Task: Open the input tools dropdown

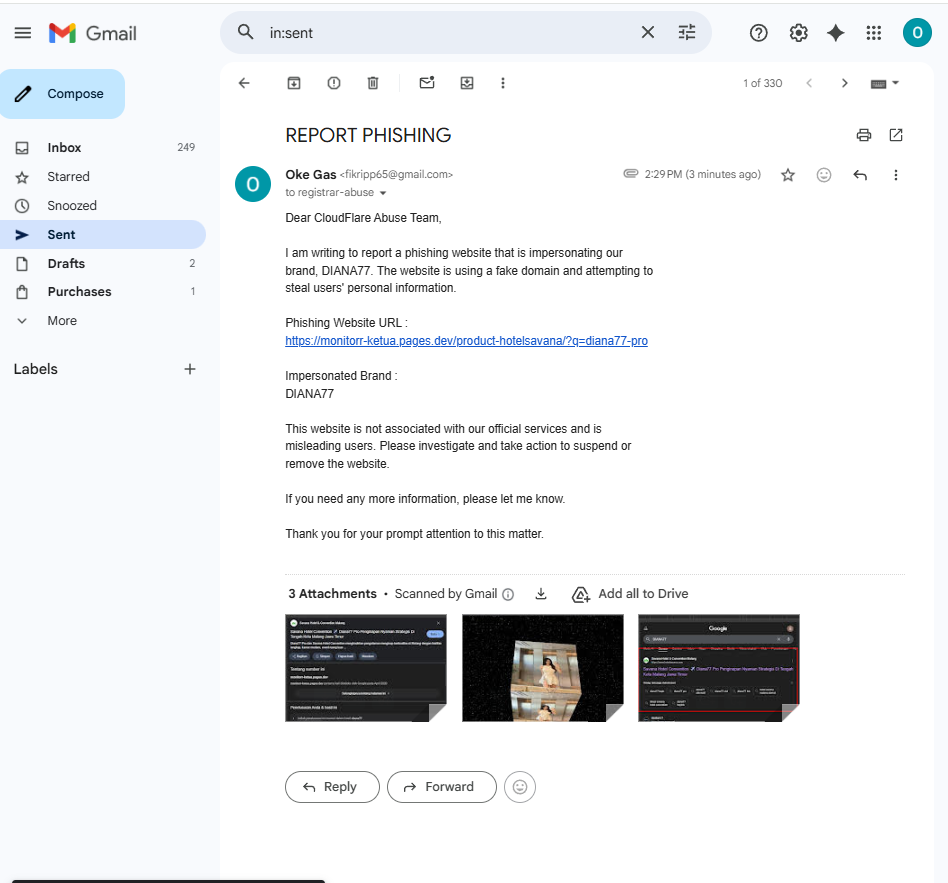Action: pyautogui.click(x=885, y=83)
